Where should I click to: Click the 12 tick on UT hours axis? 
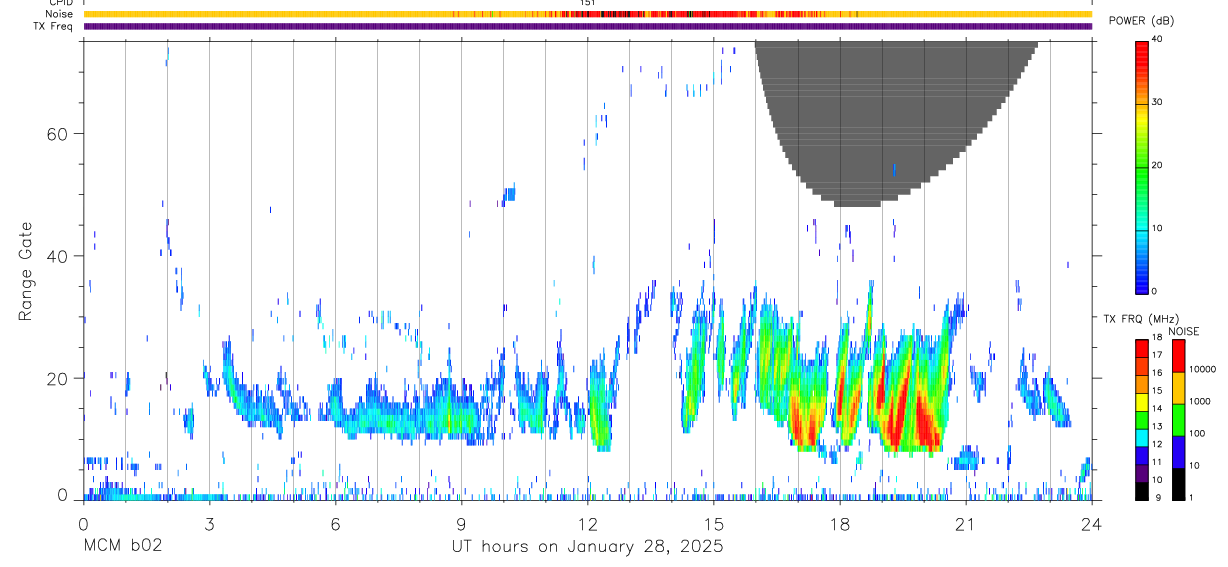pos(587,523)
